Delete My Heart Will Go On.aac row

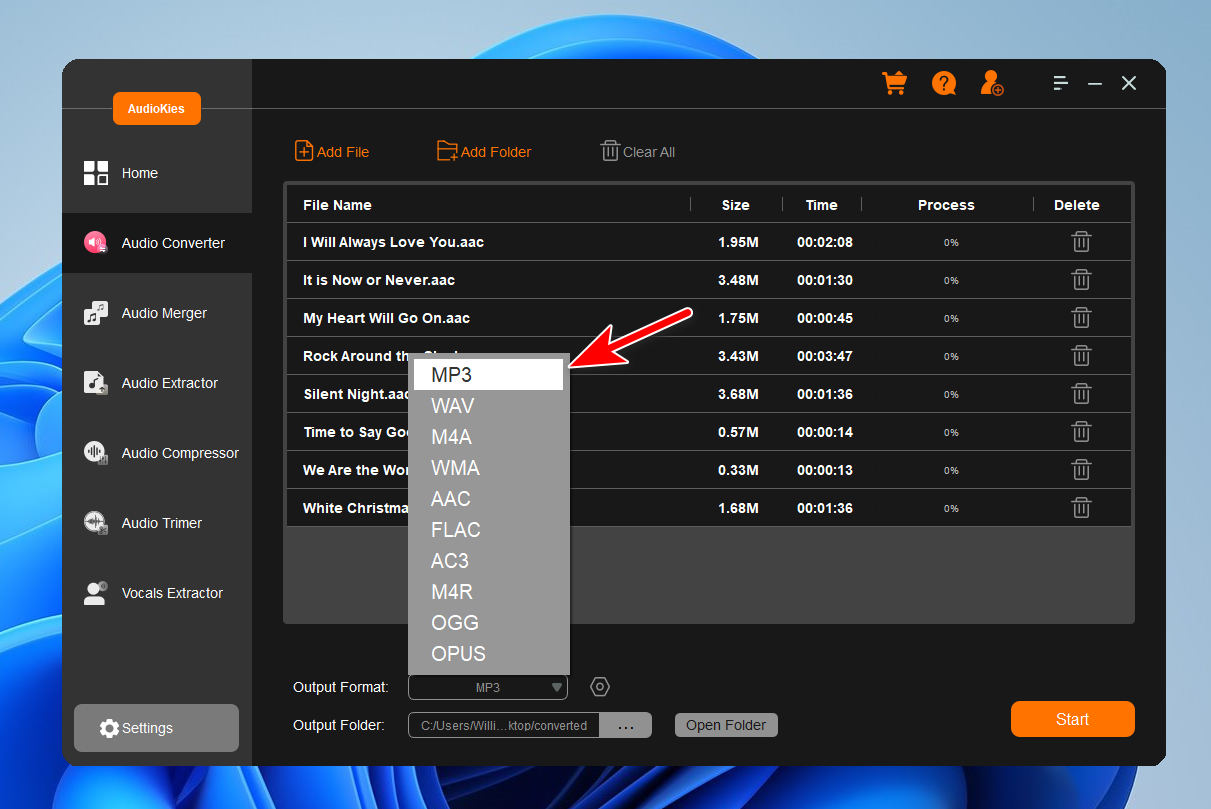(x=1081, y=318)
